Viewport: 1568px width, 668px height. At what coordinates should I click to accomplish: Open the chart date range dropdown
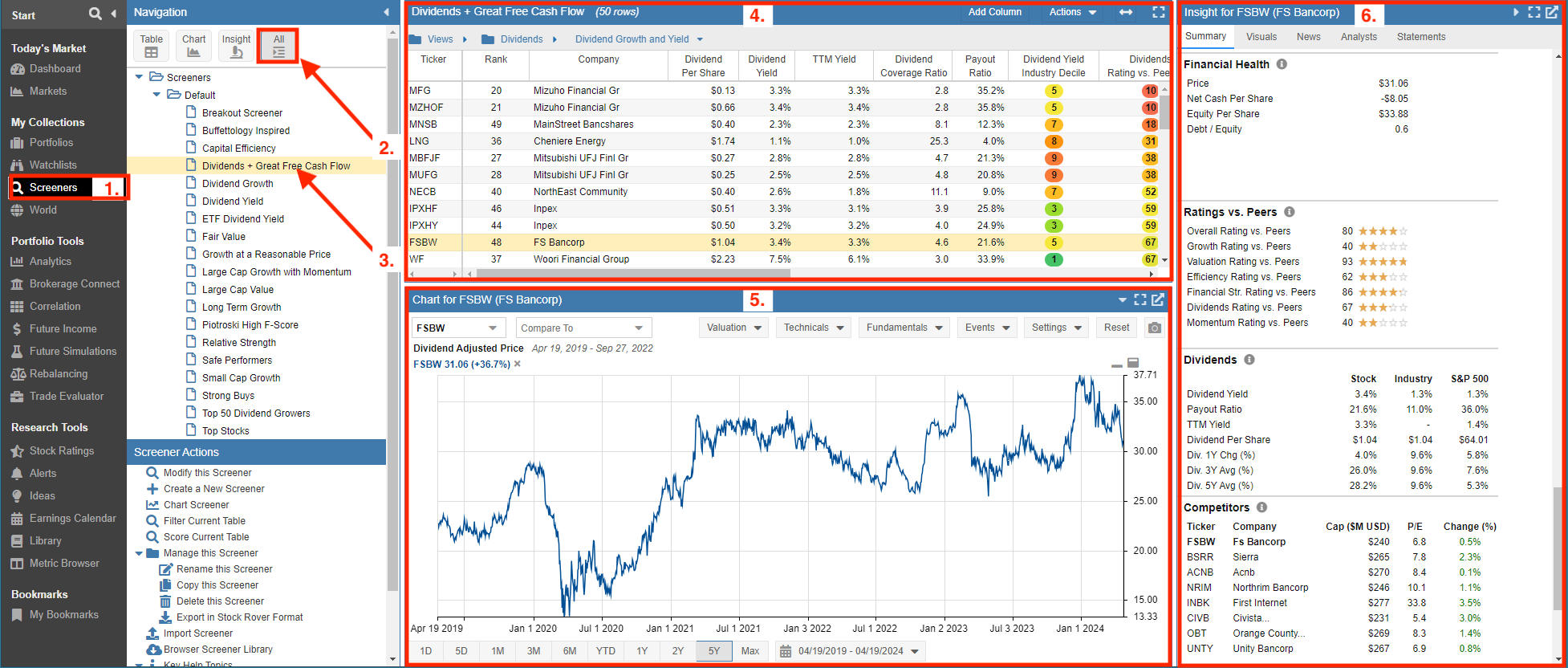pyautogui.click(x=851, y=651)
